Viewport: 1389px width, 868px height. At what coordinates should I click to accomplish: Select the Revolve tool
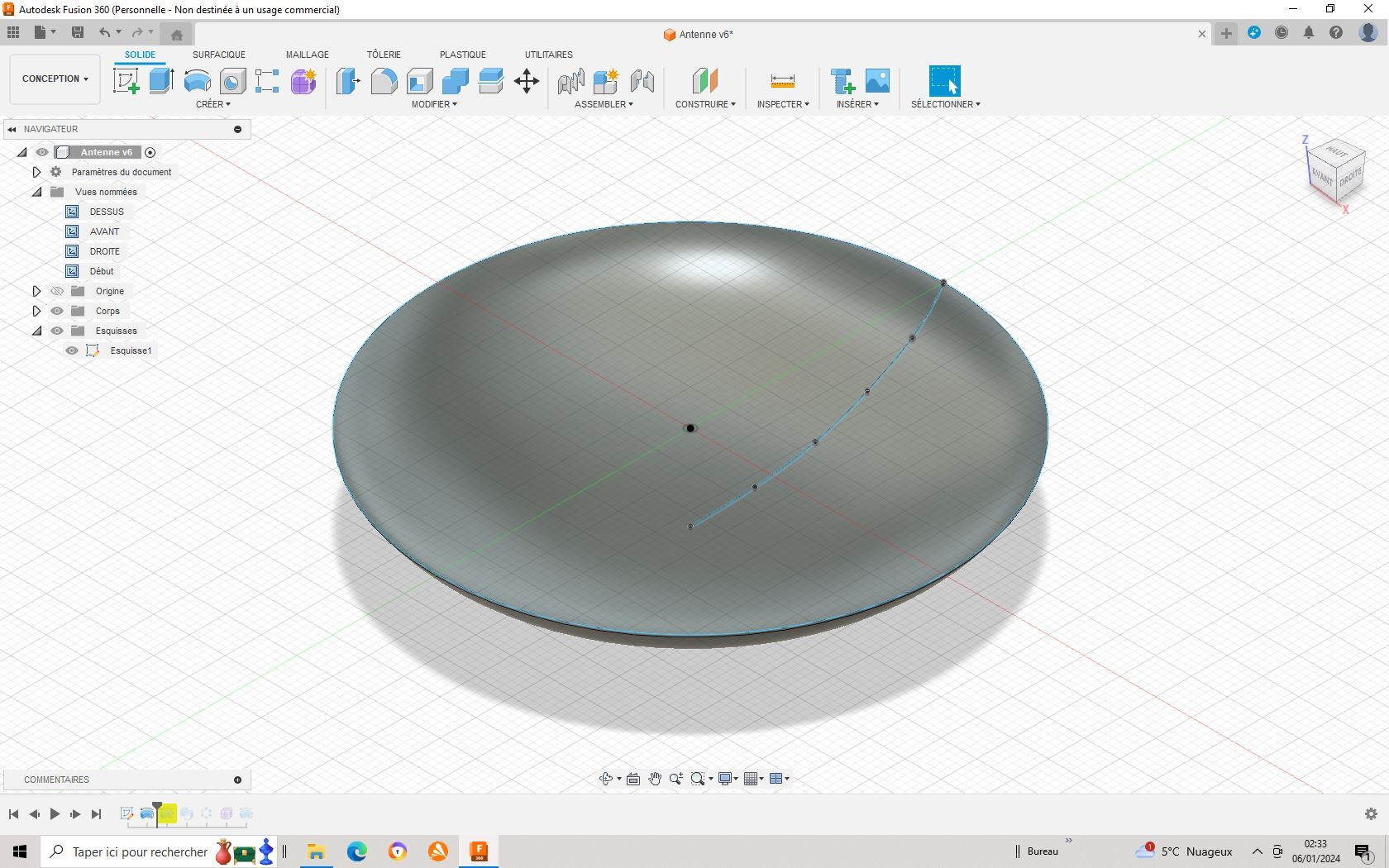pyautogui.click(x=197, y=81)
